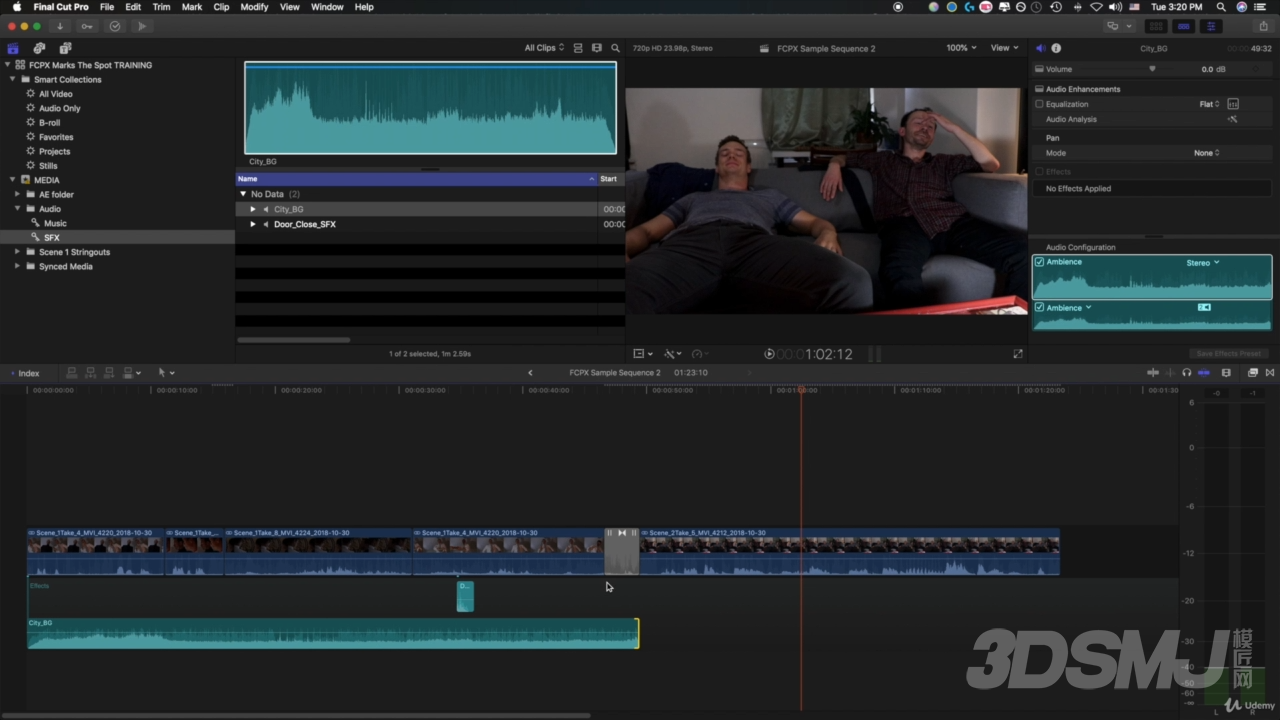Screen dimensions: 1280x720
Task: Open clip appearance filmstrip icon
Action: (1227, 373)
